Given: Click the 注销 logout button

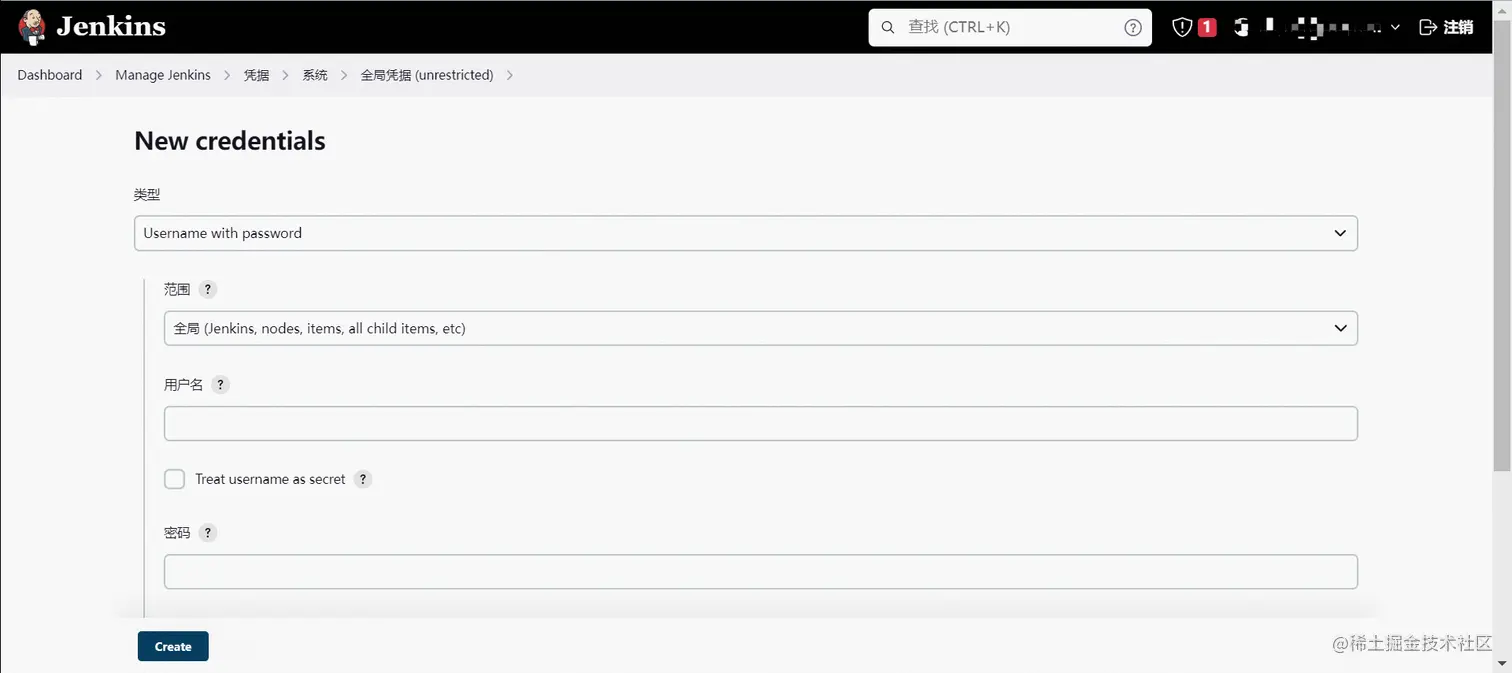Looking at the screenshot, I should [1446, 28].
